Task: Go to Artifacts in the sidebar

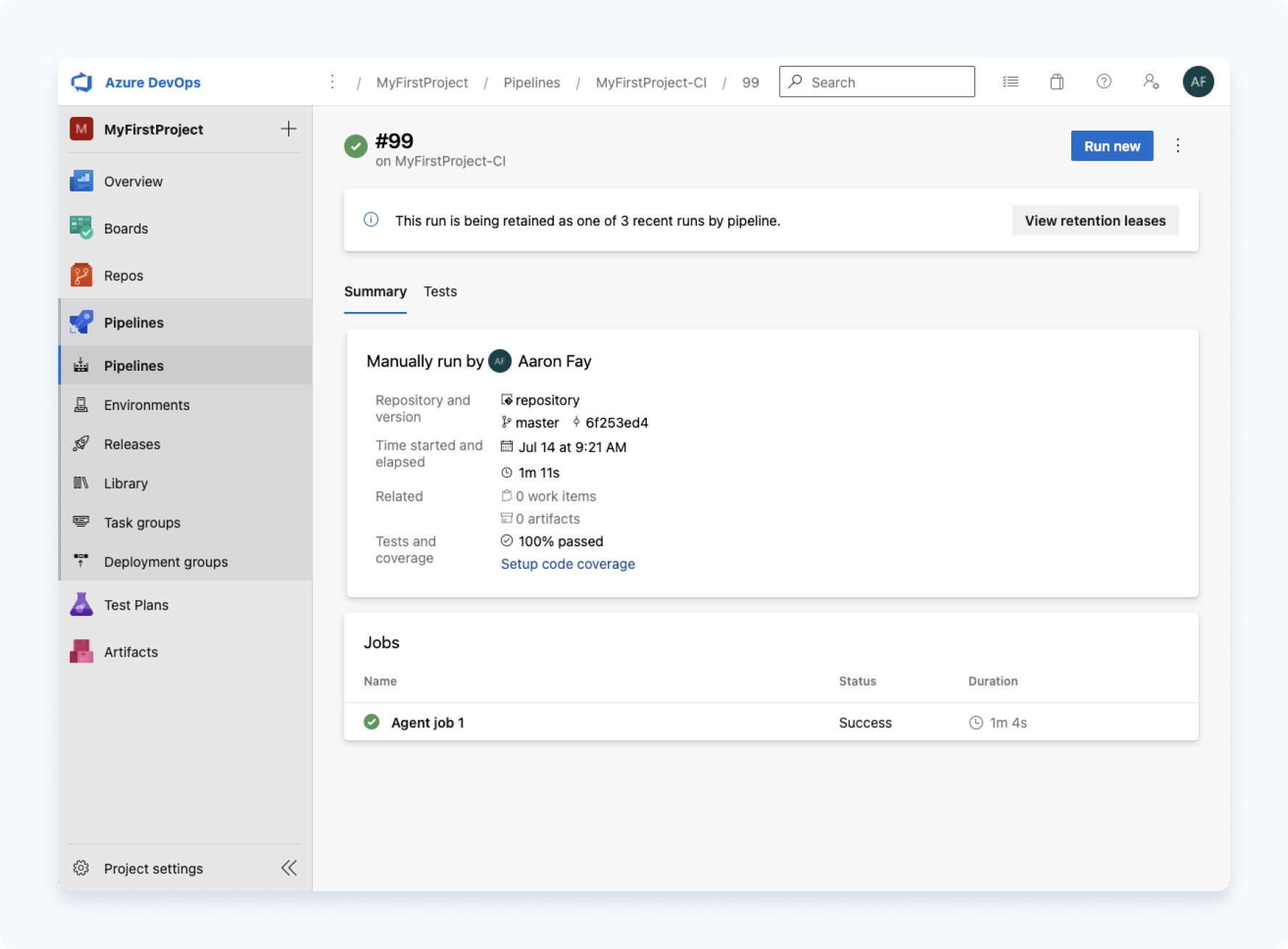Action: 131,652
